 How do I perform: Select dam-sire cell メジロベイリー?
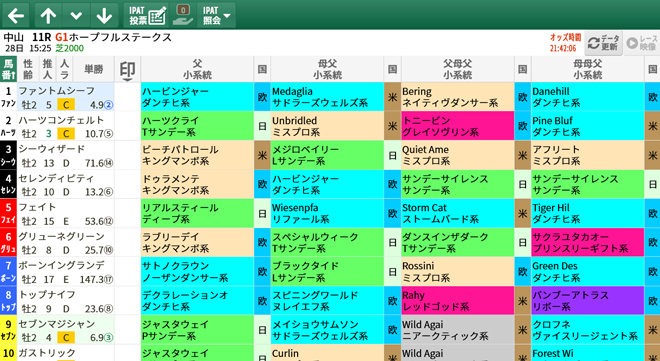(327, 155)
